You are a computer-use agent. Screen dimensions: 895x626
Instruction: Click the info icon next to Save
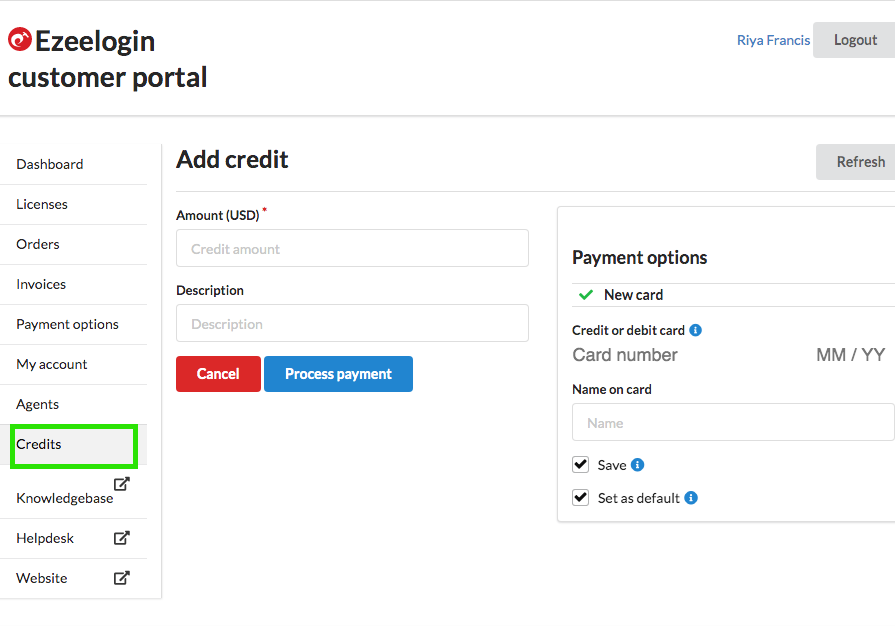coord(638,465)
